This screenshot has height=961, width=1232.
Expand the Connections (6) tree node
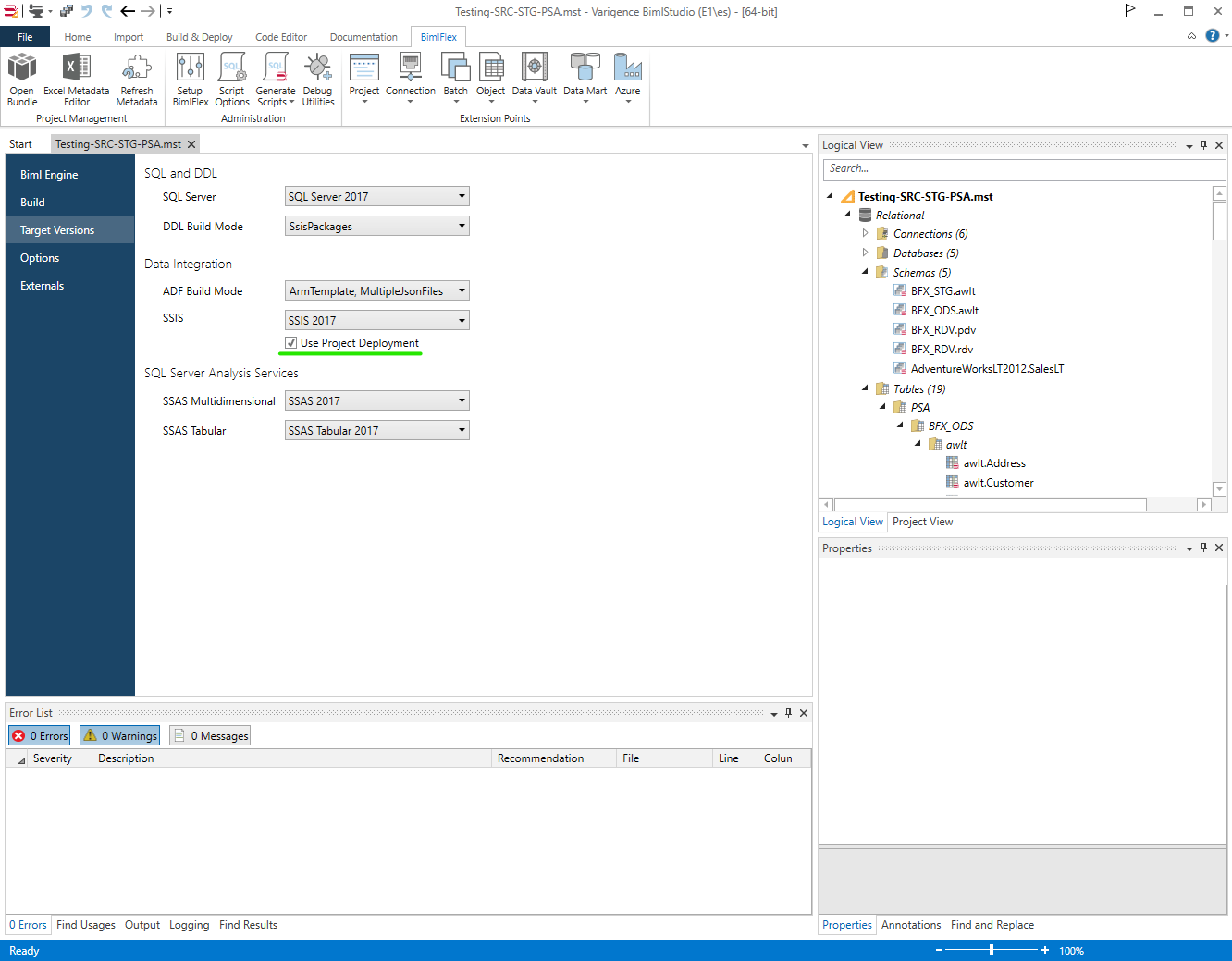point(866,234)
